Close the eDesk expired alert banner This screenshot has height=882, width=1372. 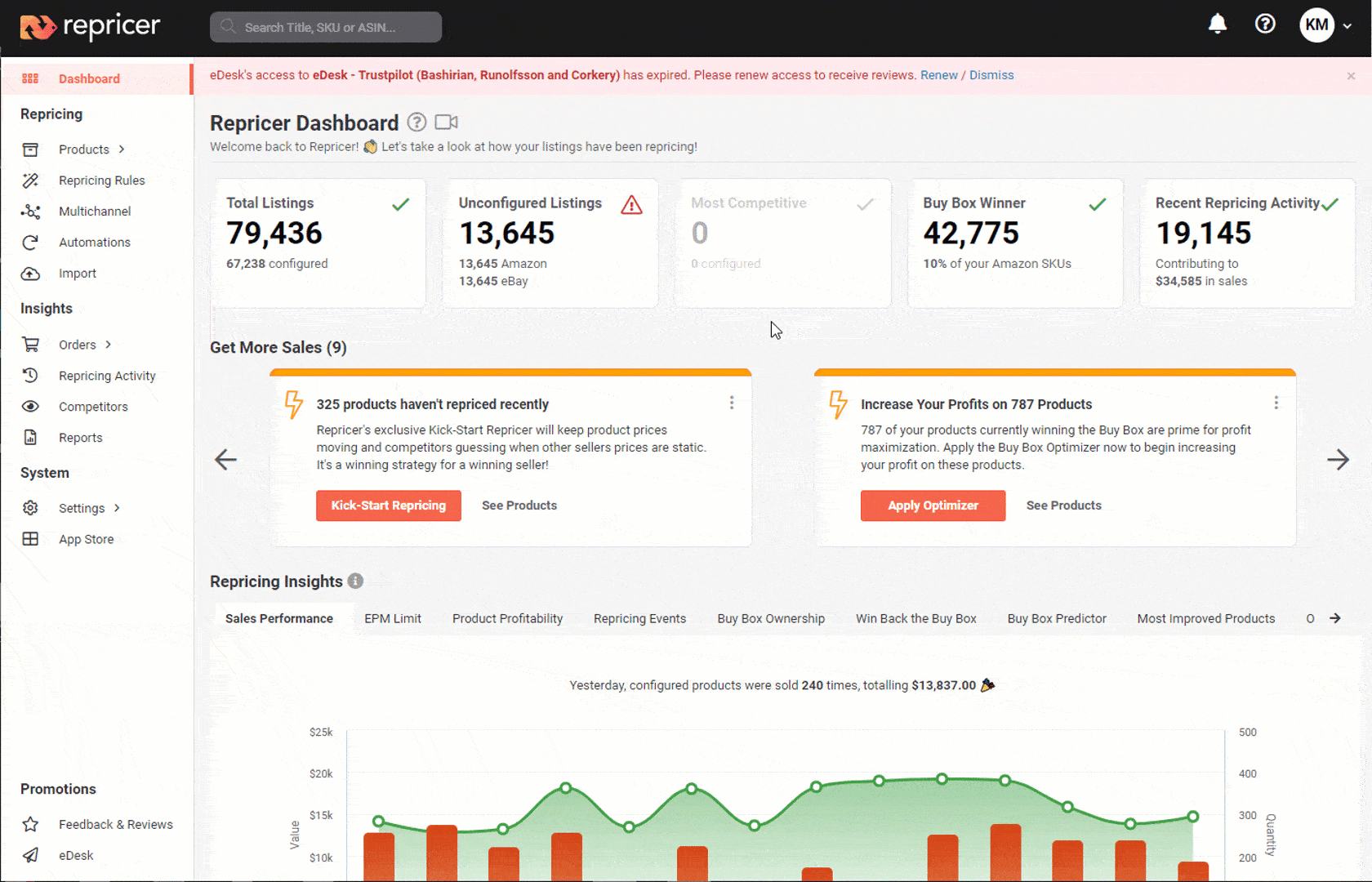pyautogui.click(x=1351, y=76)
